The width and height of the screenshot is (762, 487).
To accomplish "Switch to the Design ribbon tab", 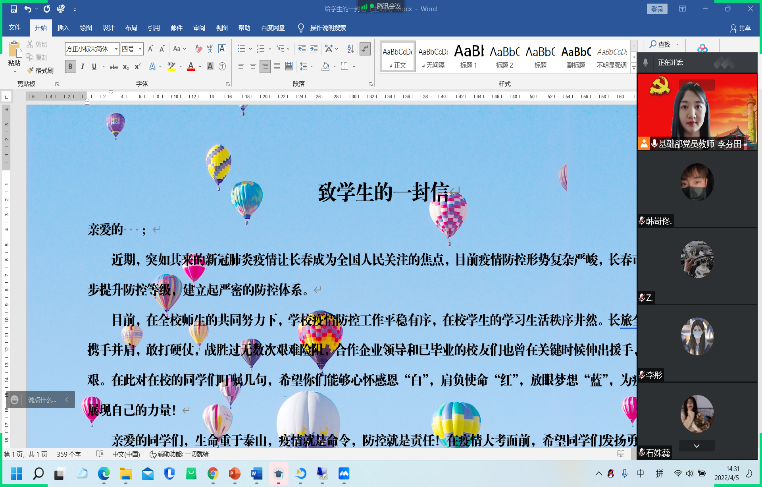I will (x=108, y=28).
